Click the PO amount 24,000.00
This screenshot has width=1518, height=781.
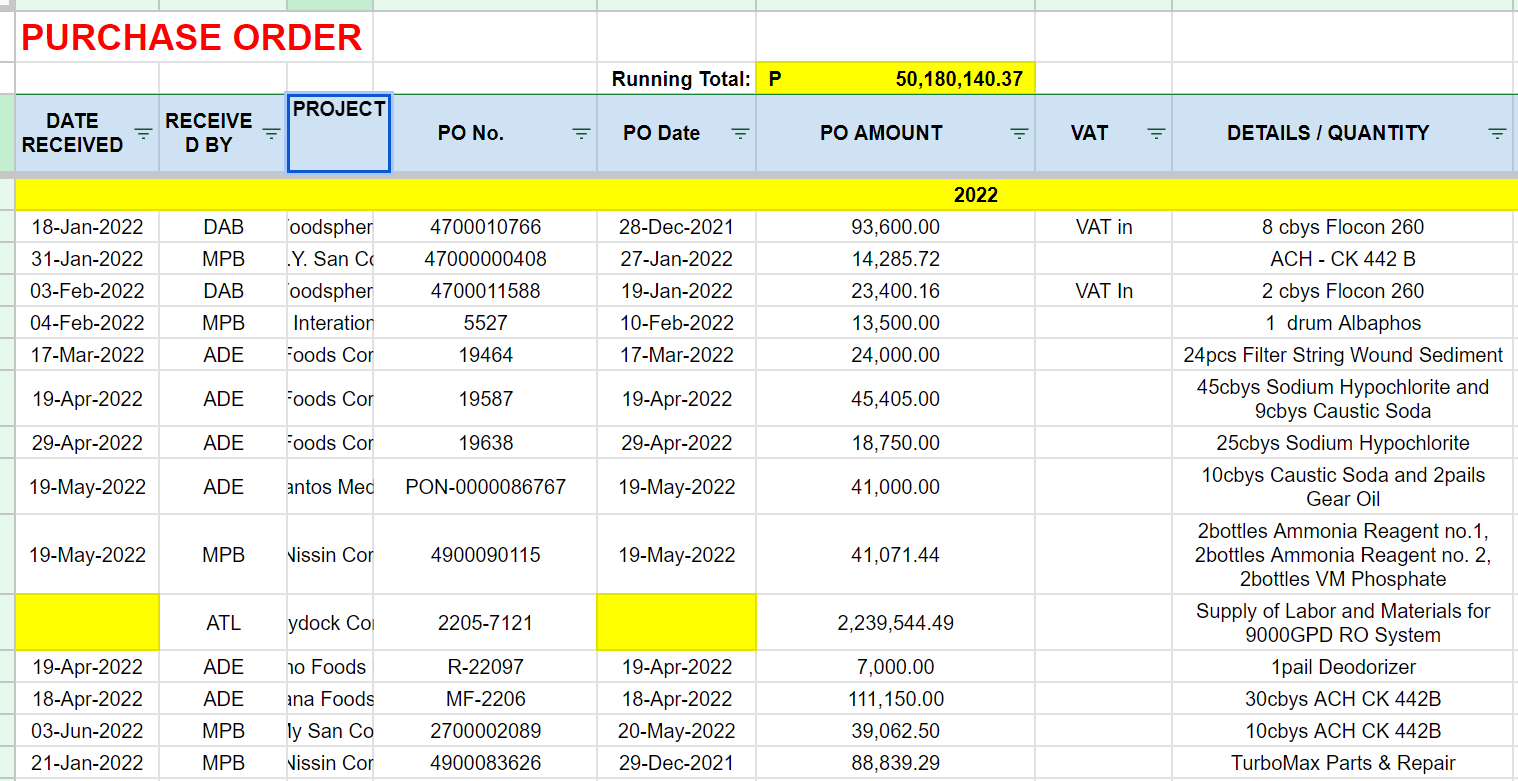pos(896,355)
